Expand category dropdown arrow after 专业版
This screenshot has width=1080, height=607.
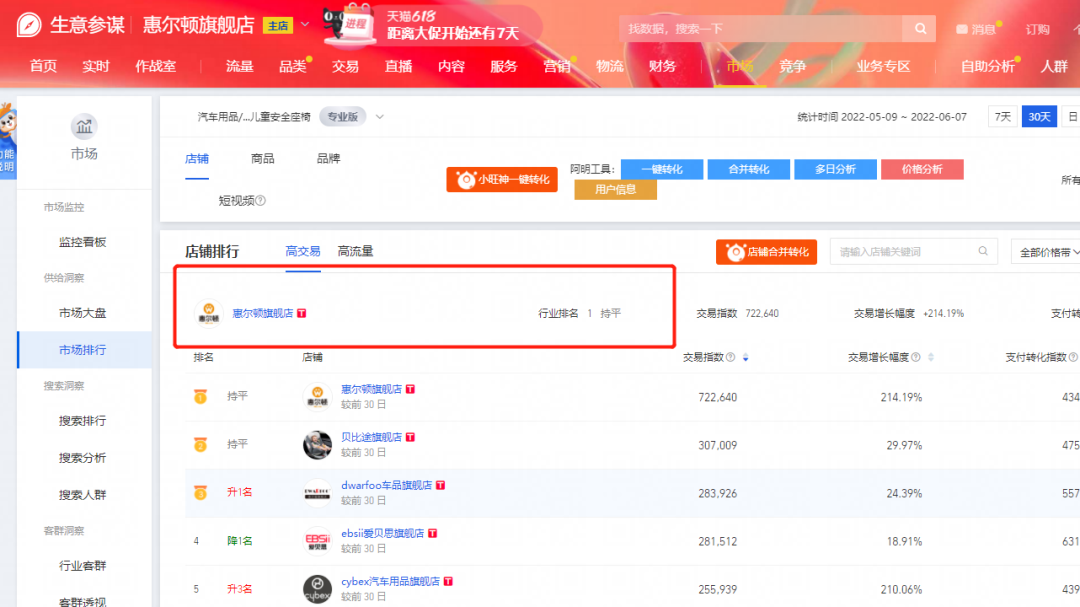pyautogui.click(x=380, y=117)
